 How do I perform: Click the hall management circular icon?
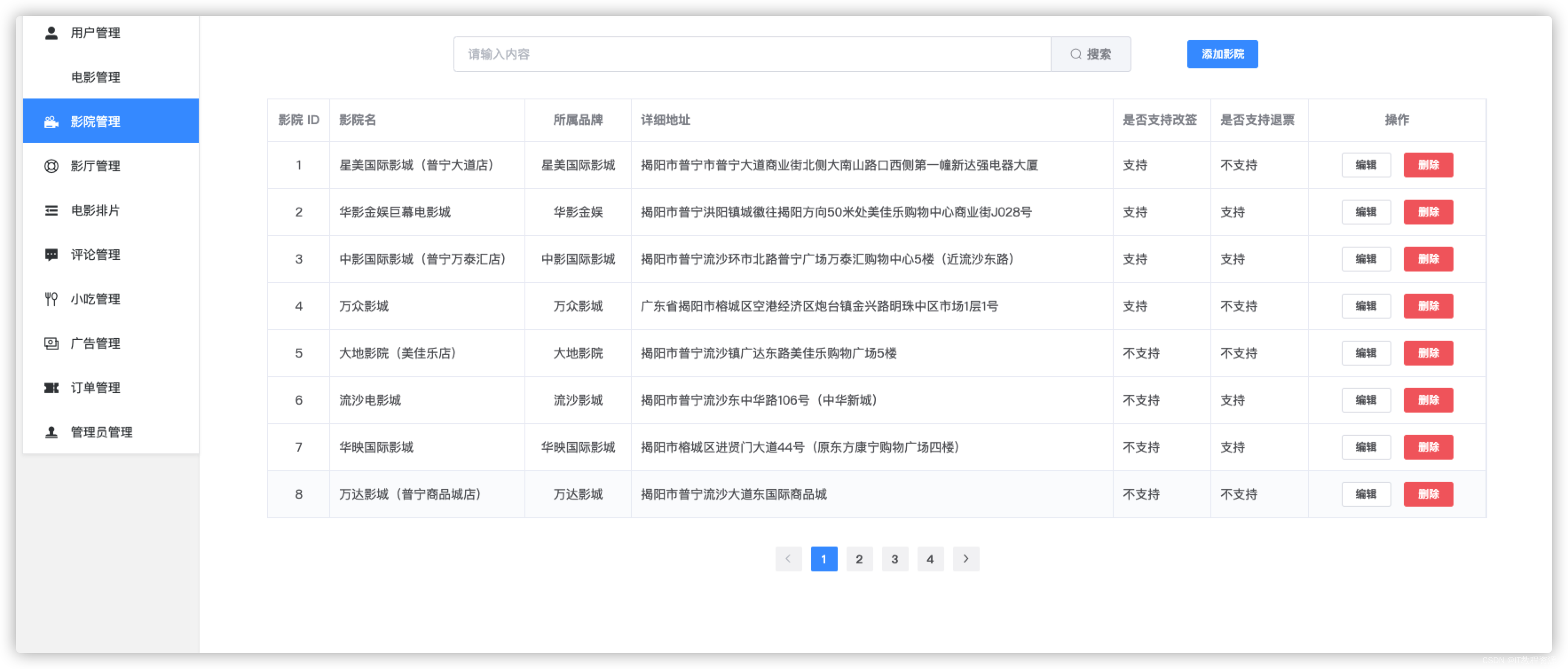pos(51,166)
